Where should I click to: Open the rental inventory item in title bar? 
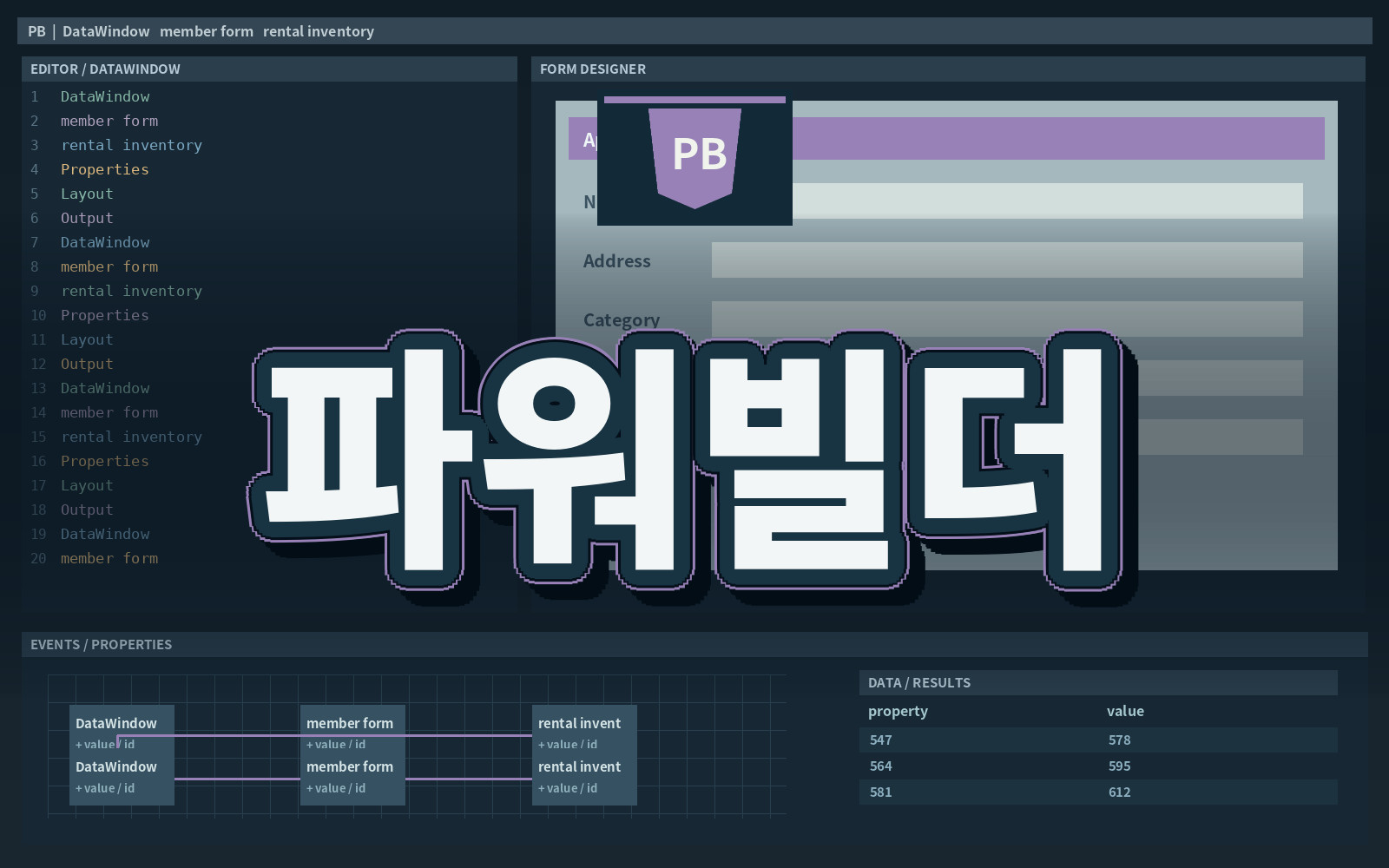point(319,31)
